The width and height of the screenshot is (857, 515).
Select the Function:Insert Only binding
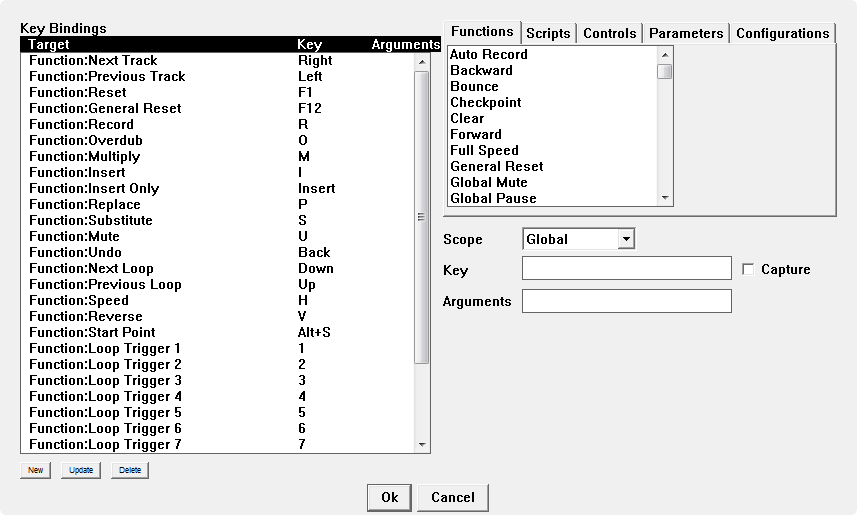click(218, 188)
